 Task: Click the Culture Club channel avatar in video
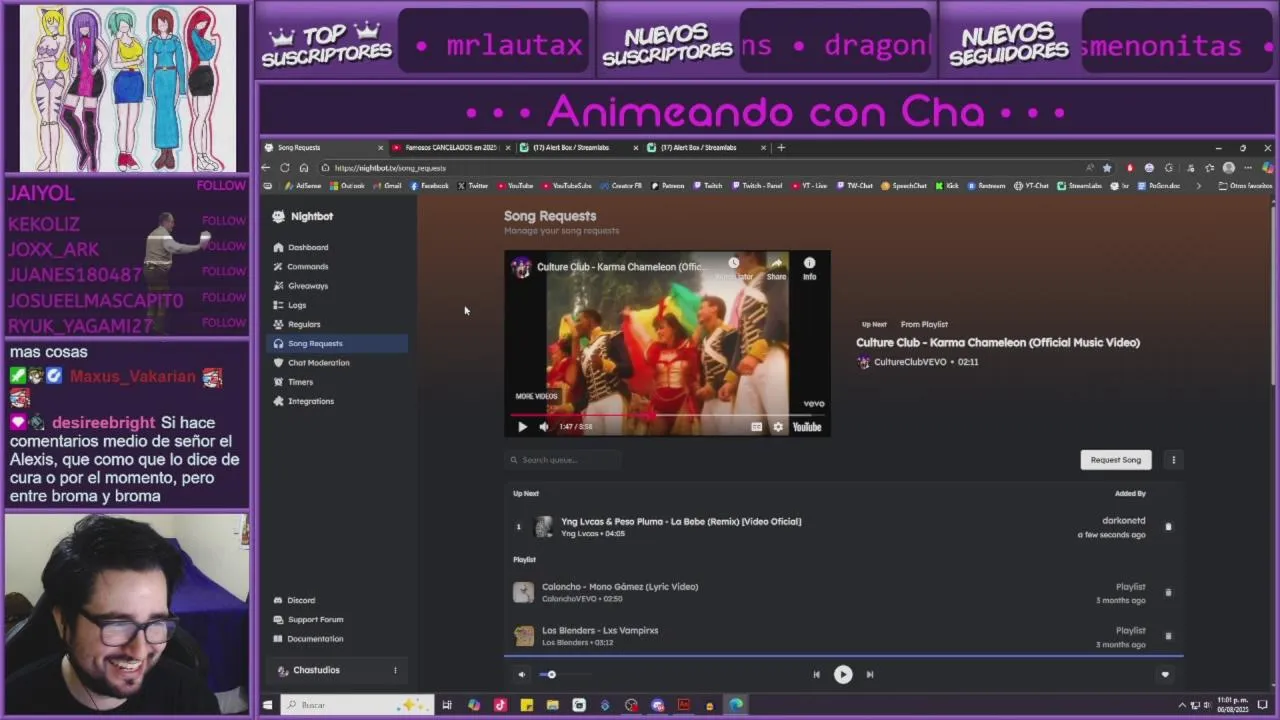521,267
